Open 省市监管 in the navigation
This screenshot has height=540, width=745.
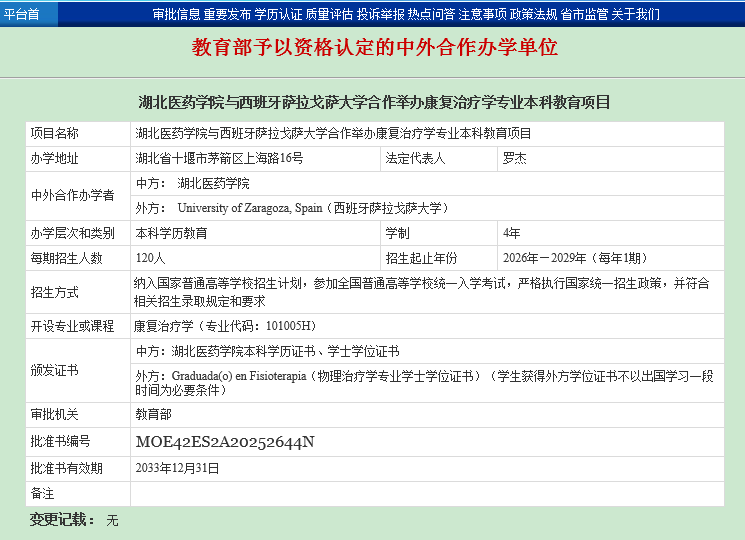pyautogui.click(x=584, y=14)
